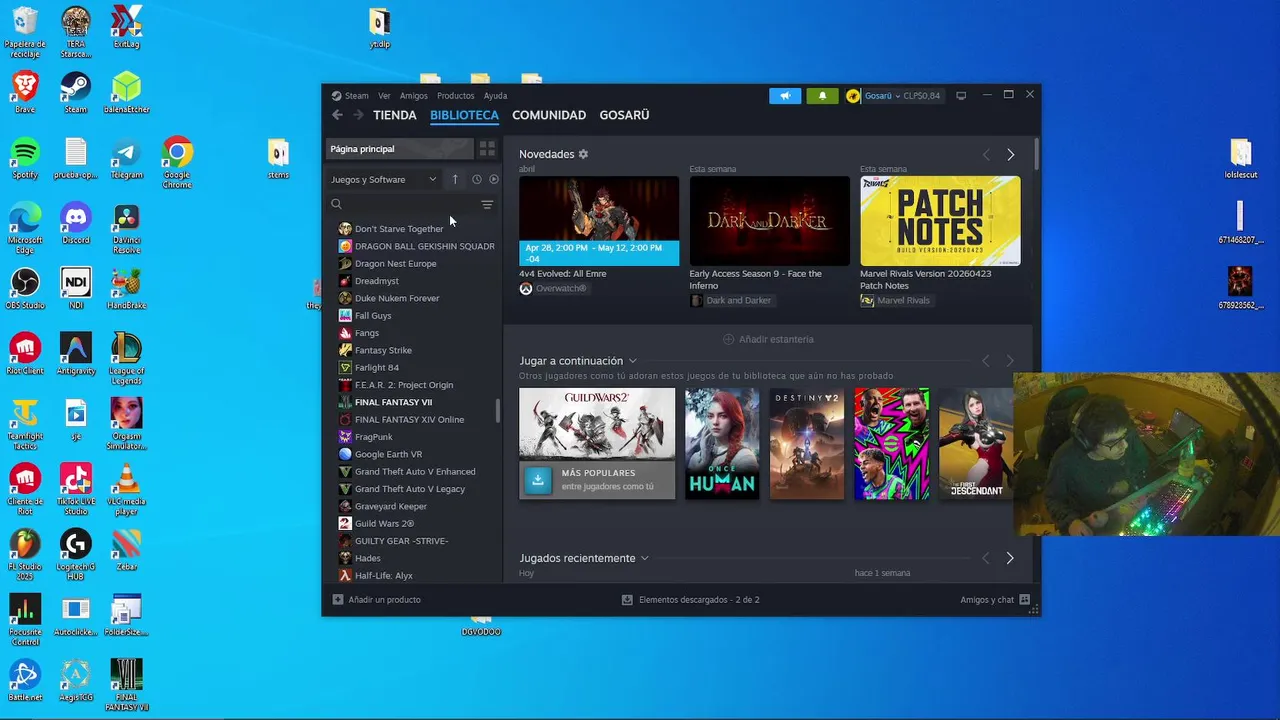The height and width of the screenshot is (720, 1280).
Task: Open the Novedades settings gear
Action: click(583, 154)
